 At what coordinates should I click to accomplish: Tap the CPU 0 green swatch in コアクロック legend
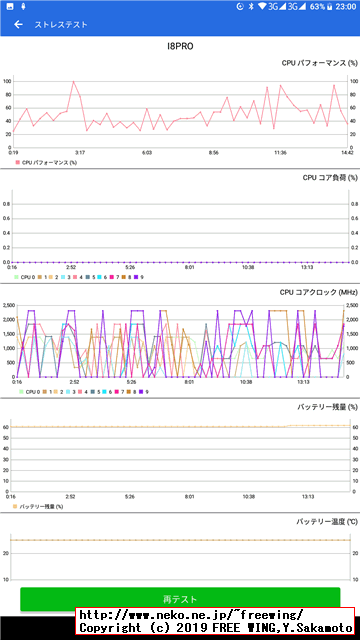(21, 391)
